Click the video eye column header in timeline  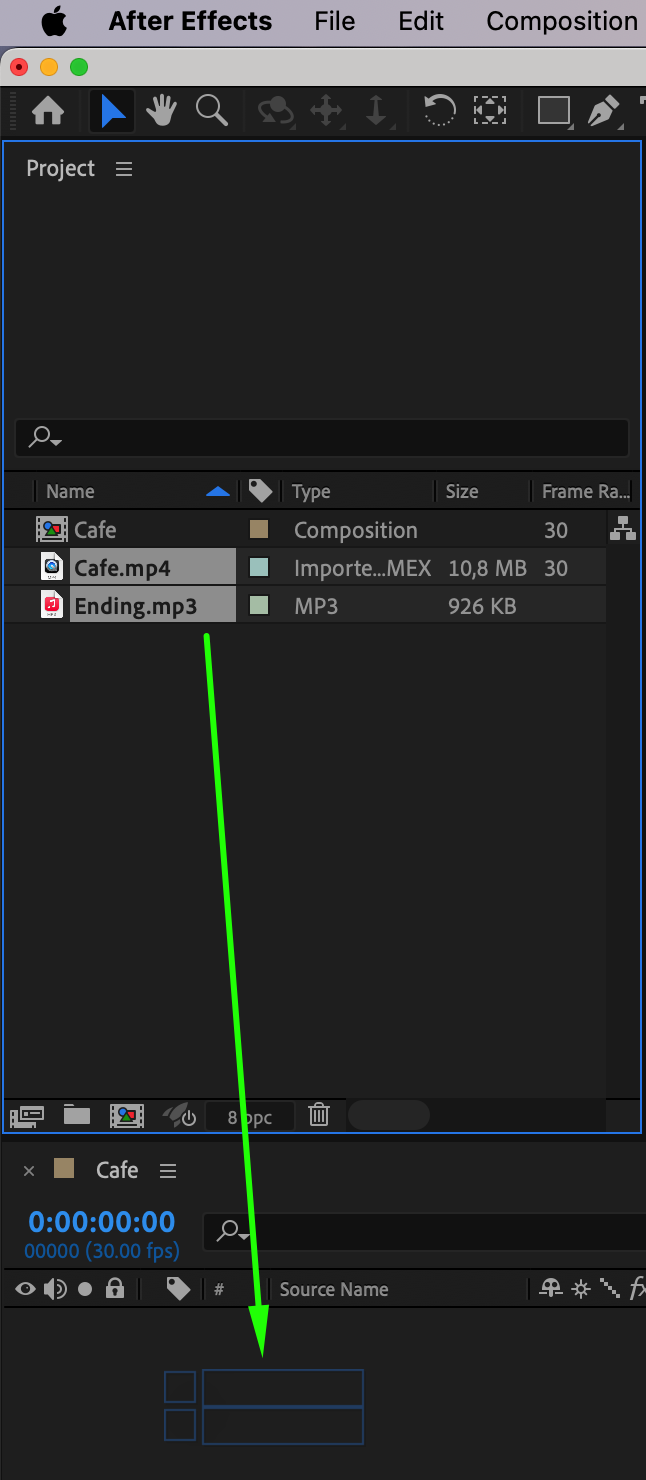(x=25, y=1289)
